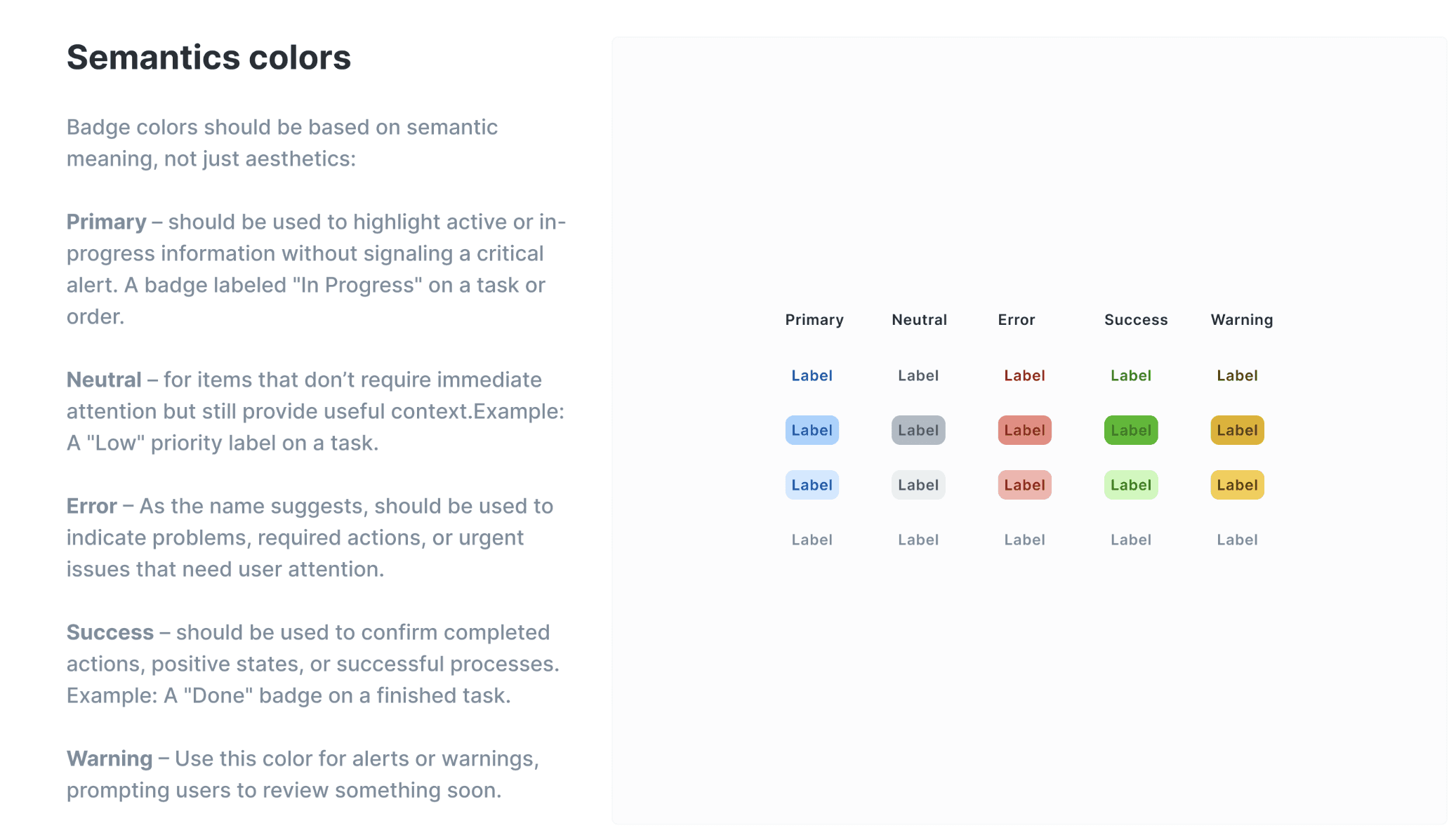Click the brown text-only Warning Label
Viewport: 1456px width, 835px height.
(x=1237, y=375)
